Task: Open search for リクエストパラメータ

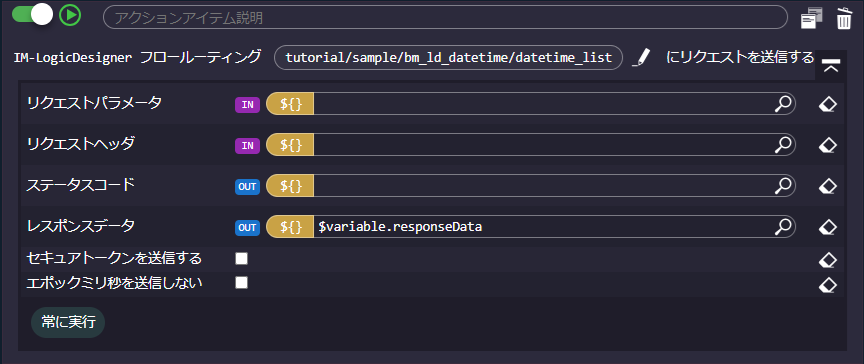Action: tap(783, 104)
